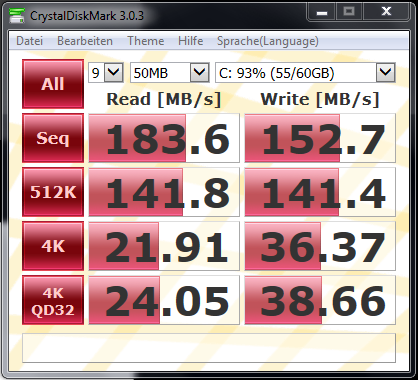Start the 4K QD32 benchmark
The width and height of the screenshot is (418, 380).
click(x=53, y=300)
